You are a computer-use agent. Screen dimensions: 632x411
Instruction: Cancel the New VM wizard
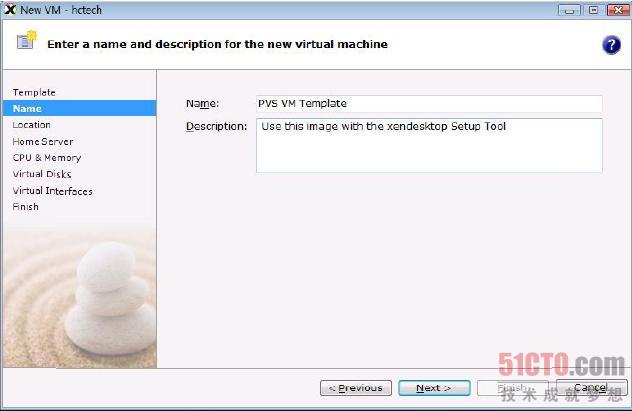coord(591,388)
